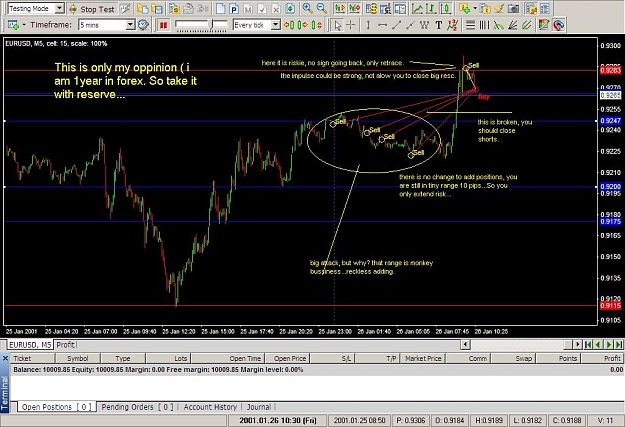Select the Fibonacci arc tool
The width and height of the screenshot is (625, 428).
click(x=499, y=25)
